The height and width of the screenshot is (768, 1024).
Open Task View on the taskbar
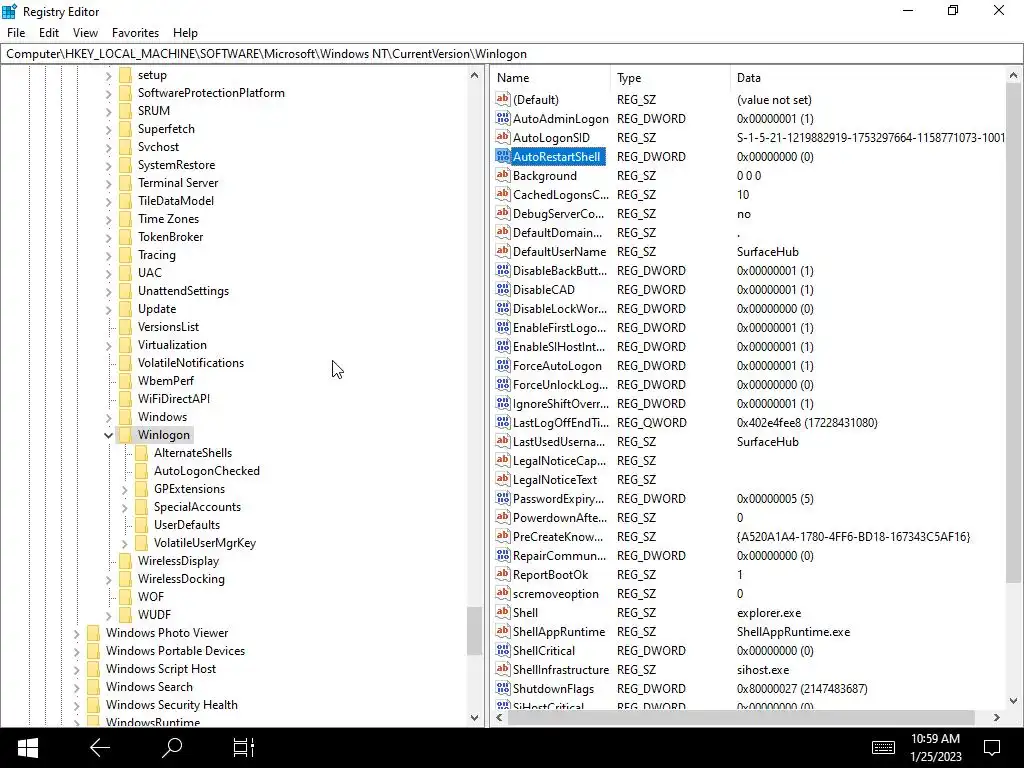point(244,748)
